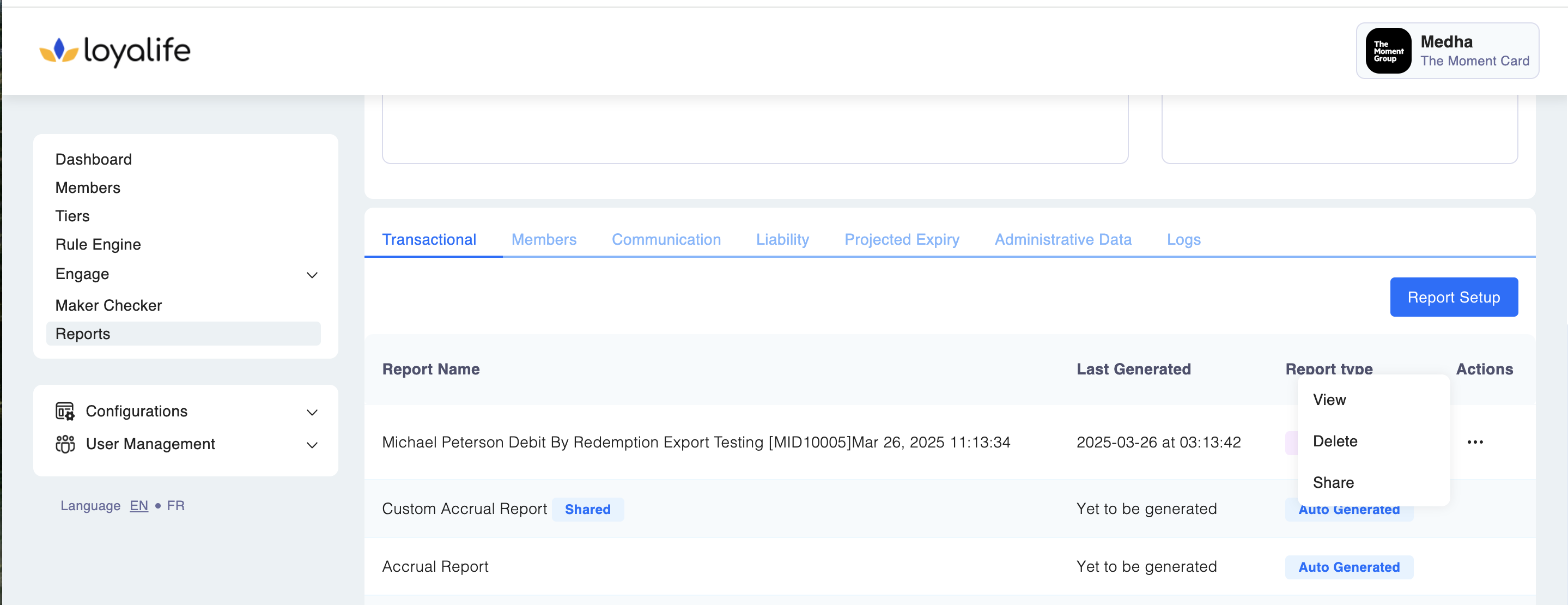
Task: Open Maker Checker in sidebar
Action: coord(108,305)
